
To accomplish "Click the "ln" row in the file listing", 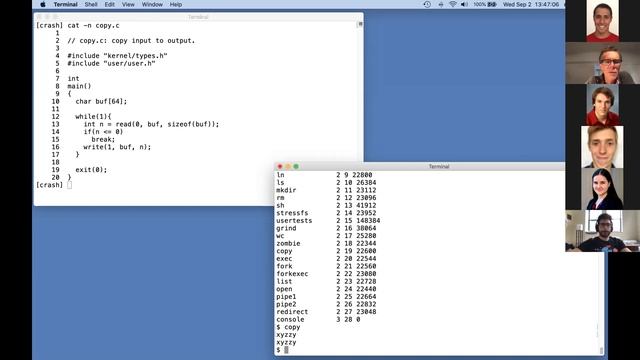I will pos(324,175).
